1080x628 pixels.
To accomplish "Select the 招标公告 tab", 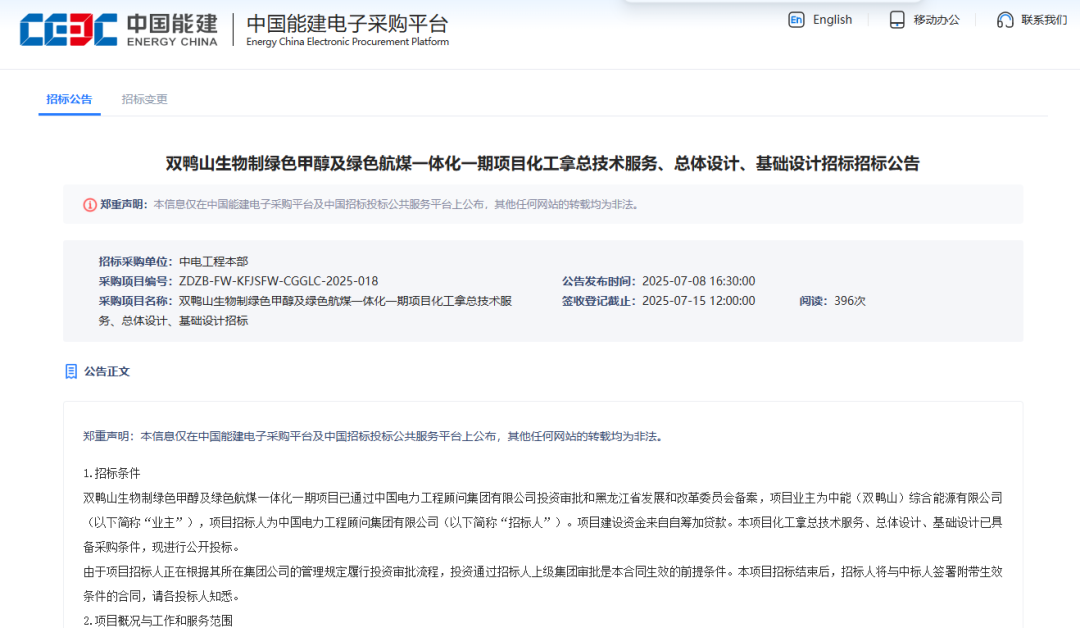I will point(69,99).
